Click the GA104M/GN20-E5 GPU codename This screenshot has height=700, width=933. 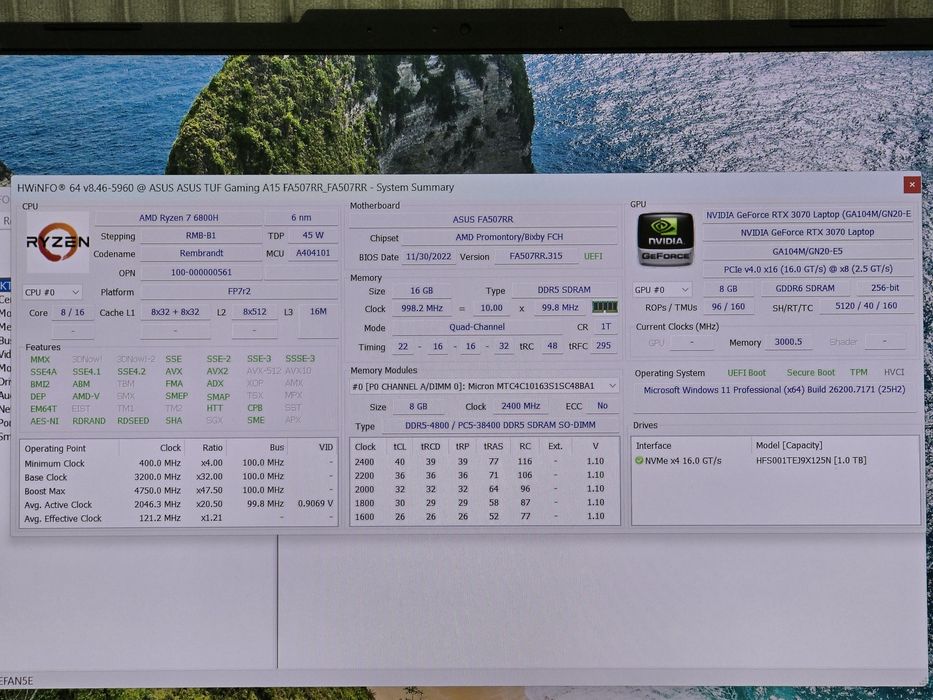pos(807,251)
